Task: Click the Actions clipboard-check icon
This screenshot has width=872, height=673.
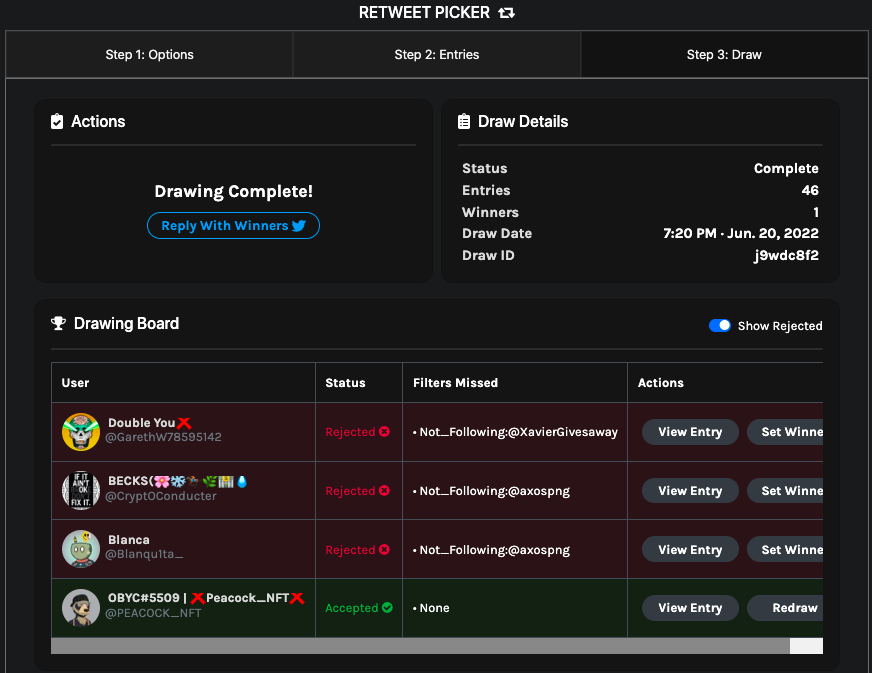Action: tap(57, 121)
